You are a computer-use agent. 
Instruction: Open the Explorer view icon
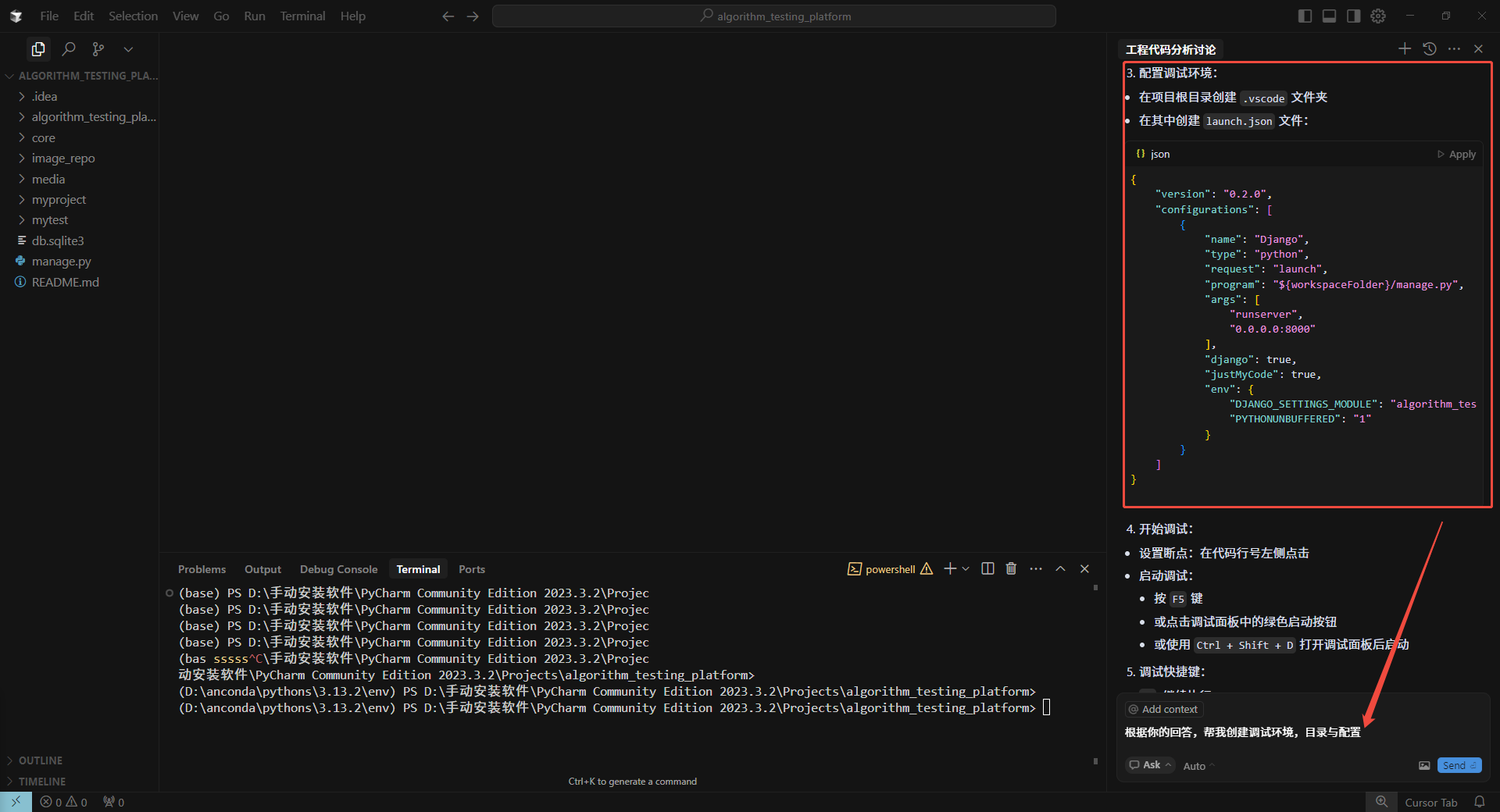pyautogui.click(x=37, y=49)
